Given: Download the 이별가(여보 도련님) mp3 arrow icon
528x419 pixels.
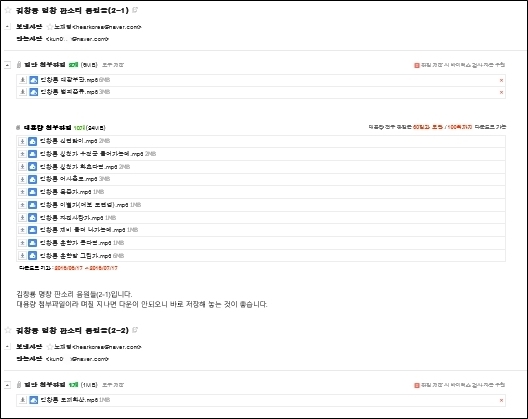Looking at the screenshot, I should [22, 205].
